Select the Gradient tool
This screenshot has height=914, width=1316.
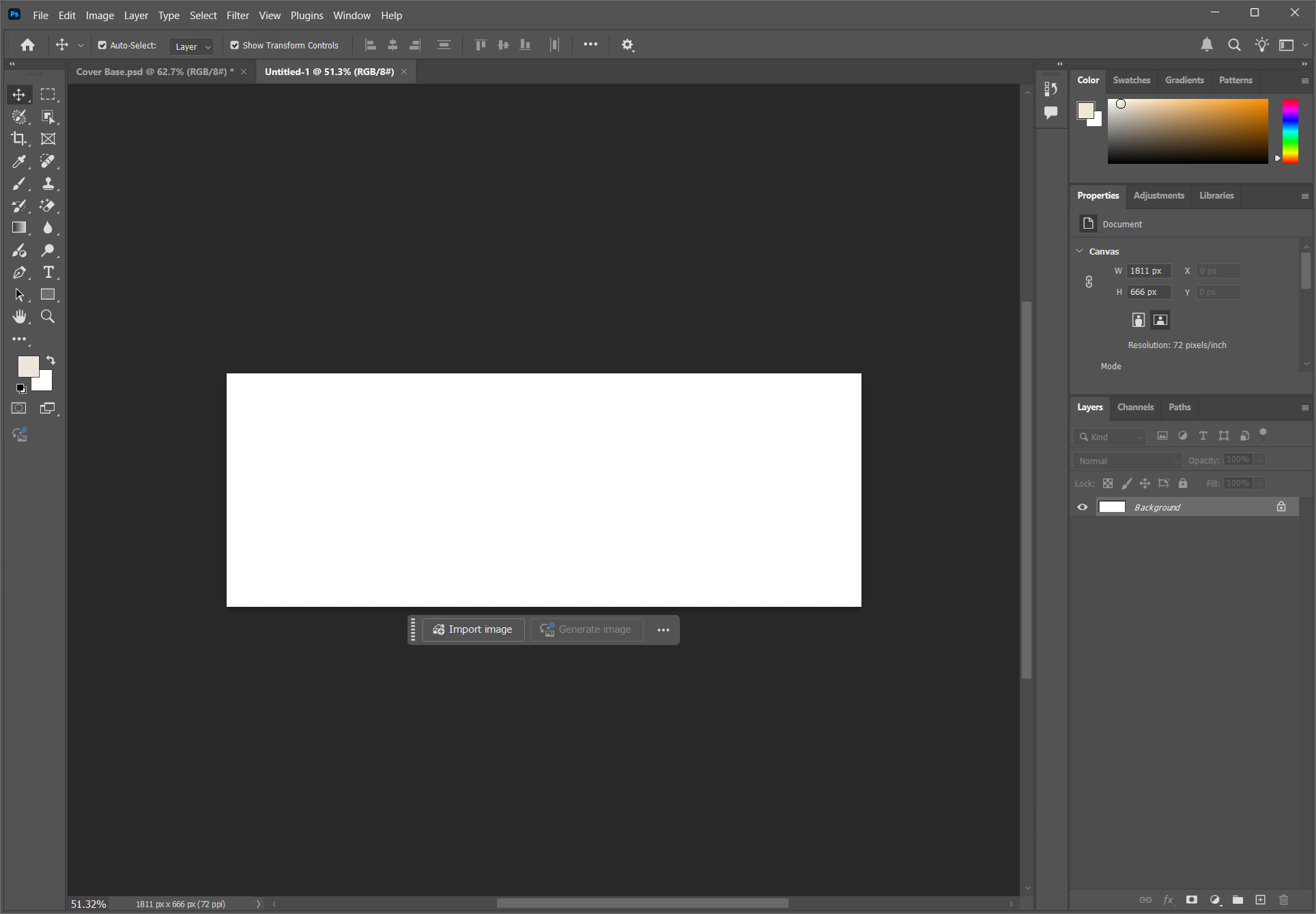coord(18,227)
